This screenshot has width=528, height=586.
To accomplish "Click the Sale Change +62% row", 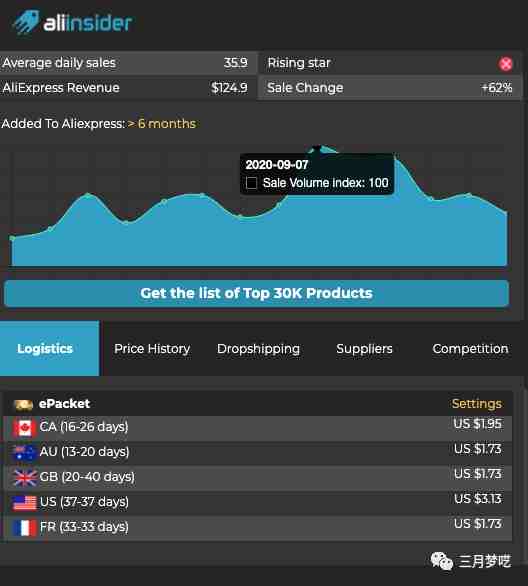I will (x=389, y=88).
